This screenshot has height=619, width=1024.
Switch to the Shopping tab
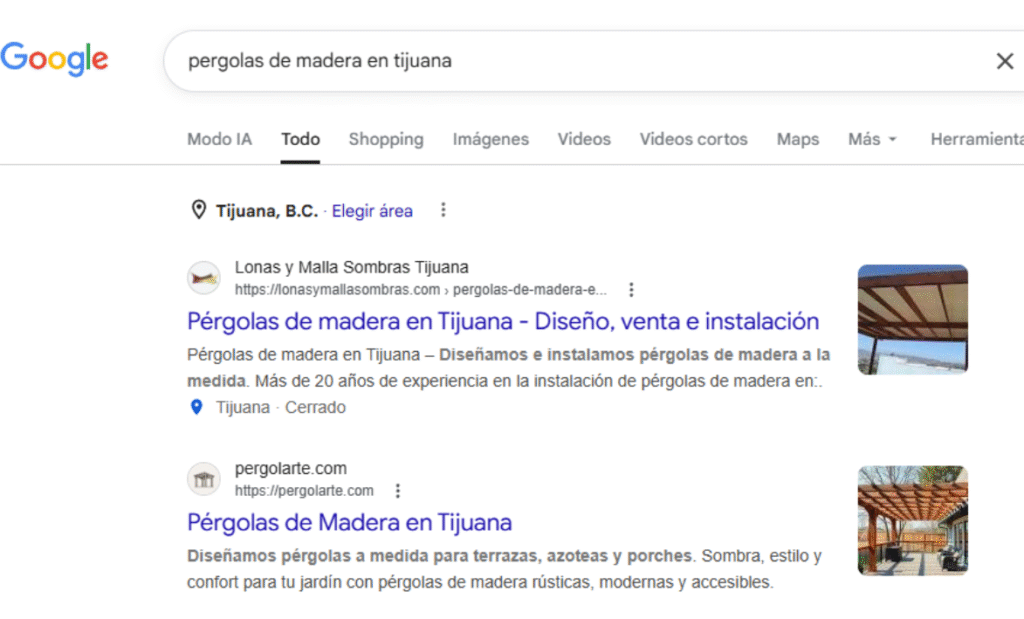coord(386,139)
